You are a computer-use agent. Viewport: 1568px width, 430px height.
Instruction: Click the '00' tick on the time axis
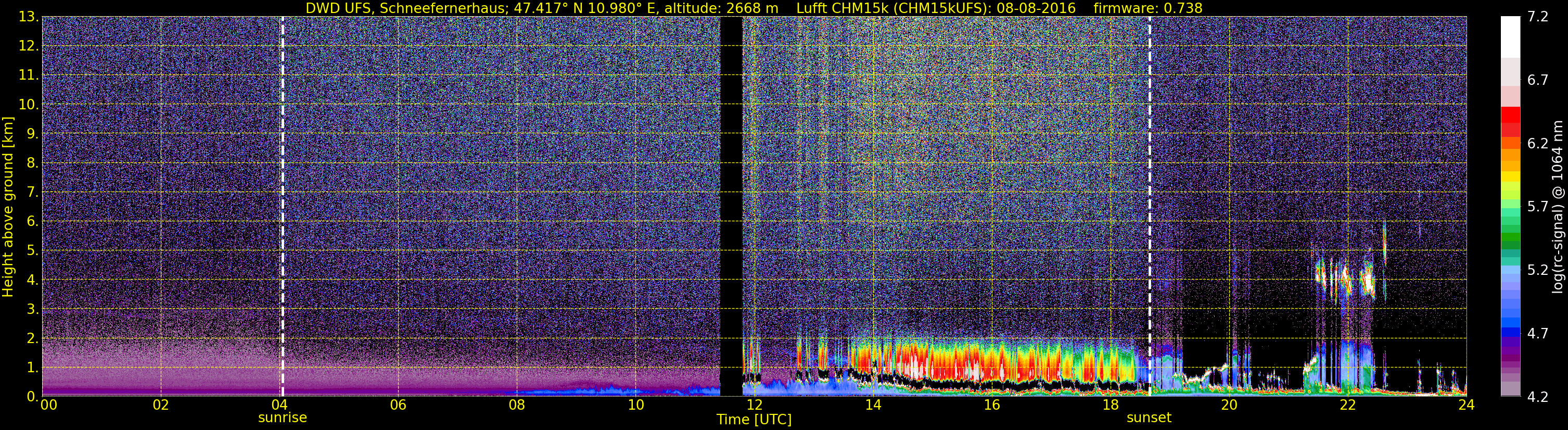tap(49, 405)
